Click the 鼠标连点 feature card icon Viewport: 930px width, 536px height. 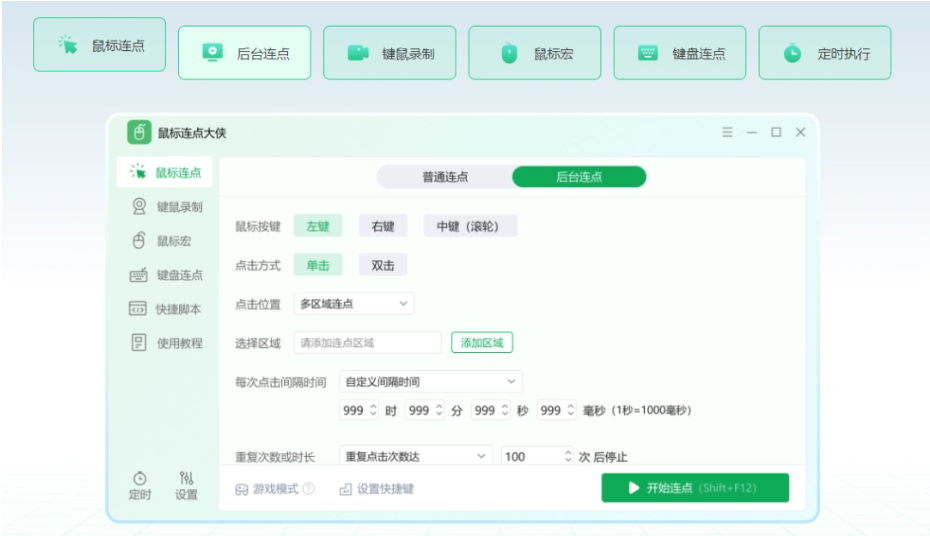[x=68, y=44]
